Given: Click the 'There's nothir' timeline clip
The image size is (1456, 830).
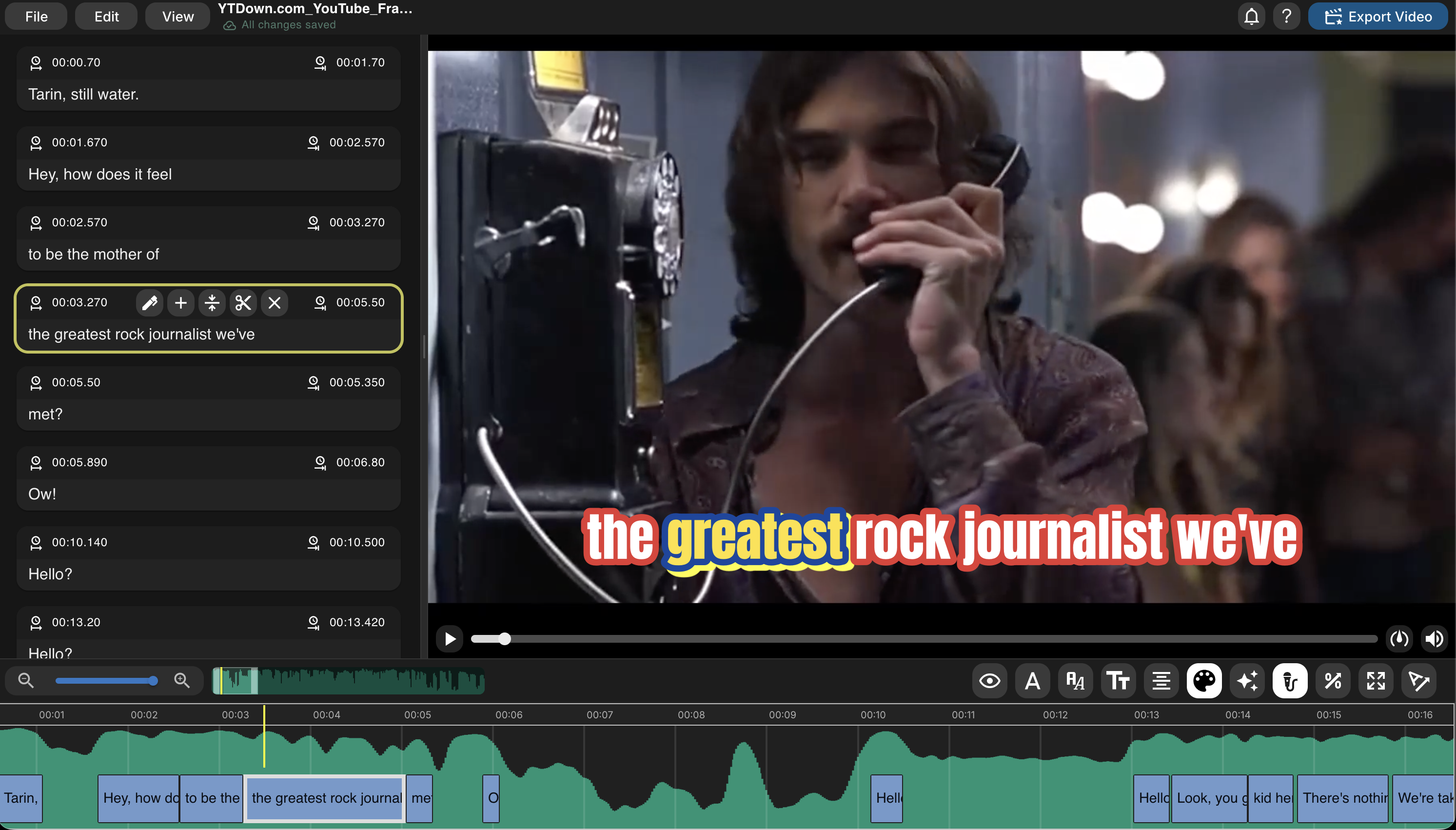Looking at the screenshot, I should point(1342,798).
